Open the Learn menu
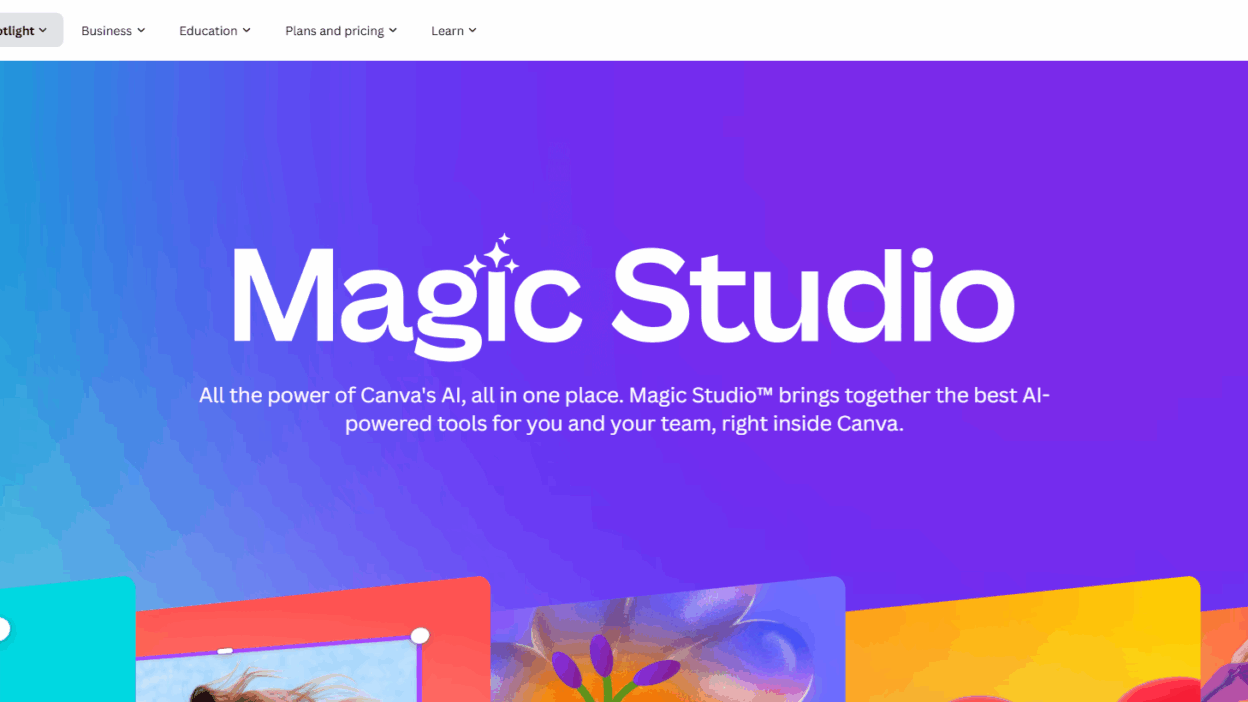The image size is (1248, 702). tap(454, 30)
